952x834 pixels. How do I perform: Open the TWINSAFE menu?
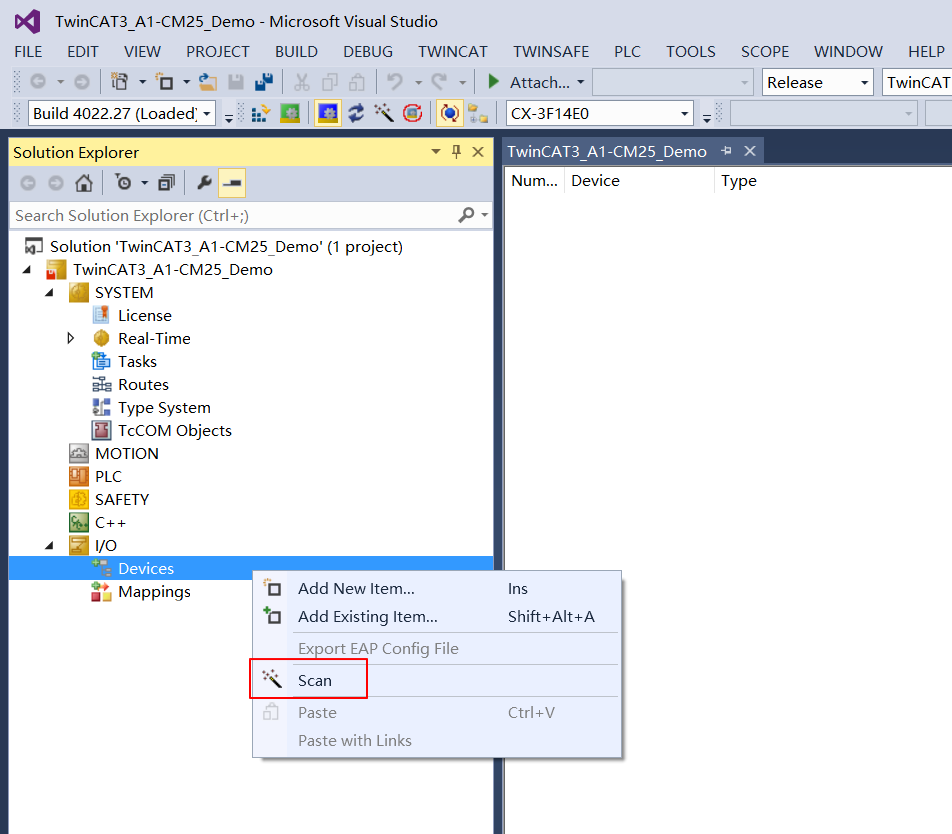pyautogui.click(x=551, y=52)
